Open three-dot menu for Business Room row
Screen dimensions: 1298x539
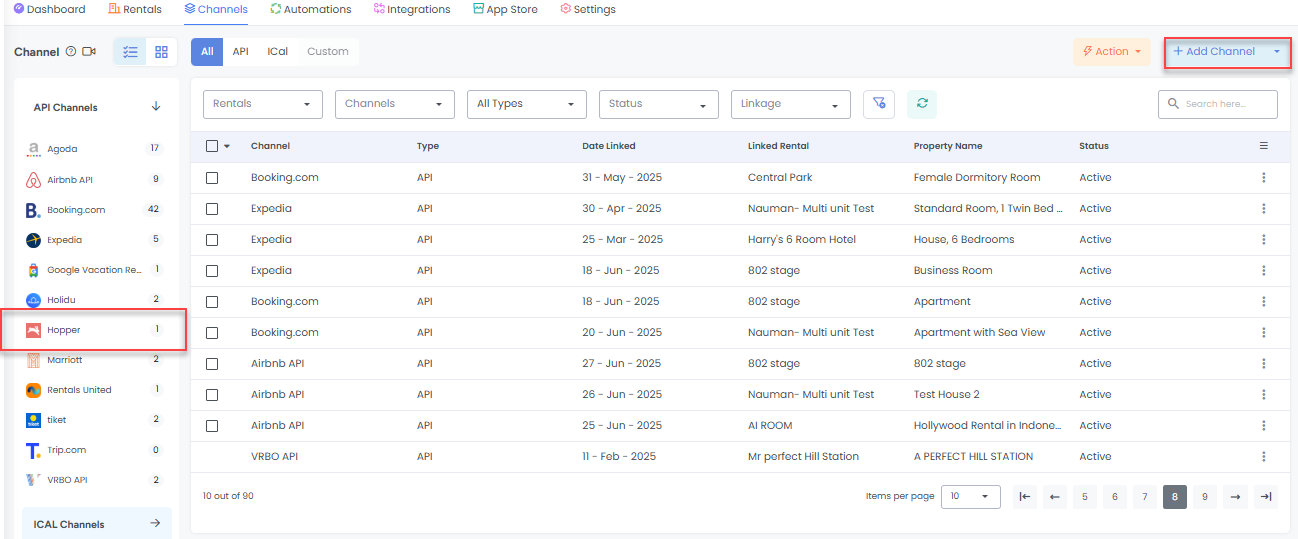point(1264,271)
